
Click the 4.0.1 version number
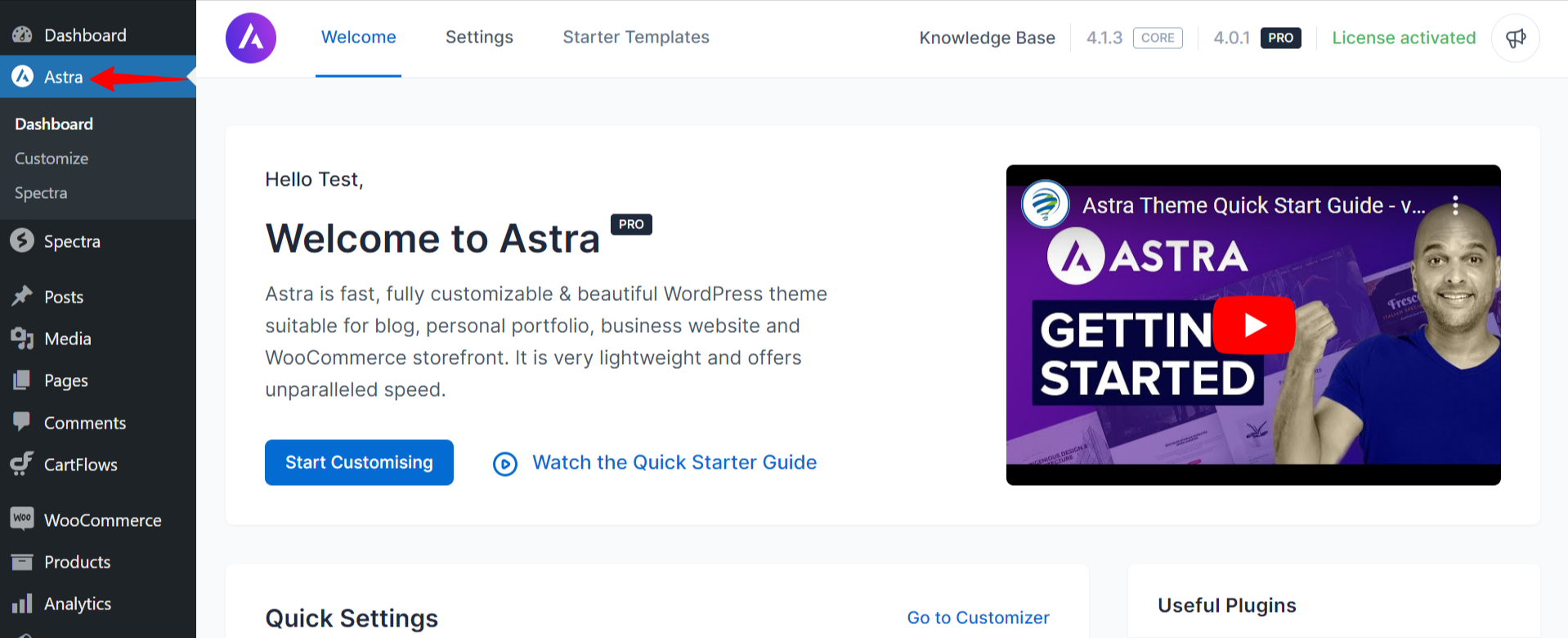pos(1231,38)
